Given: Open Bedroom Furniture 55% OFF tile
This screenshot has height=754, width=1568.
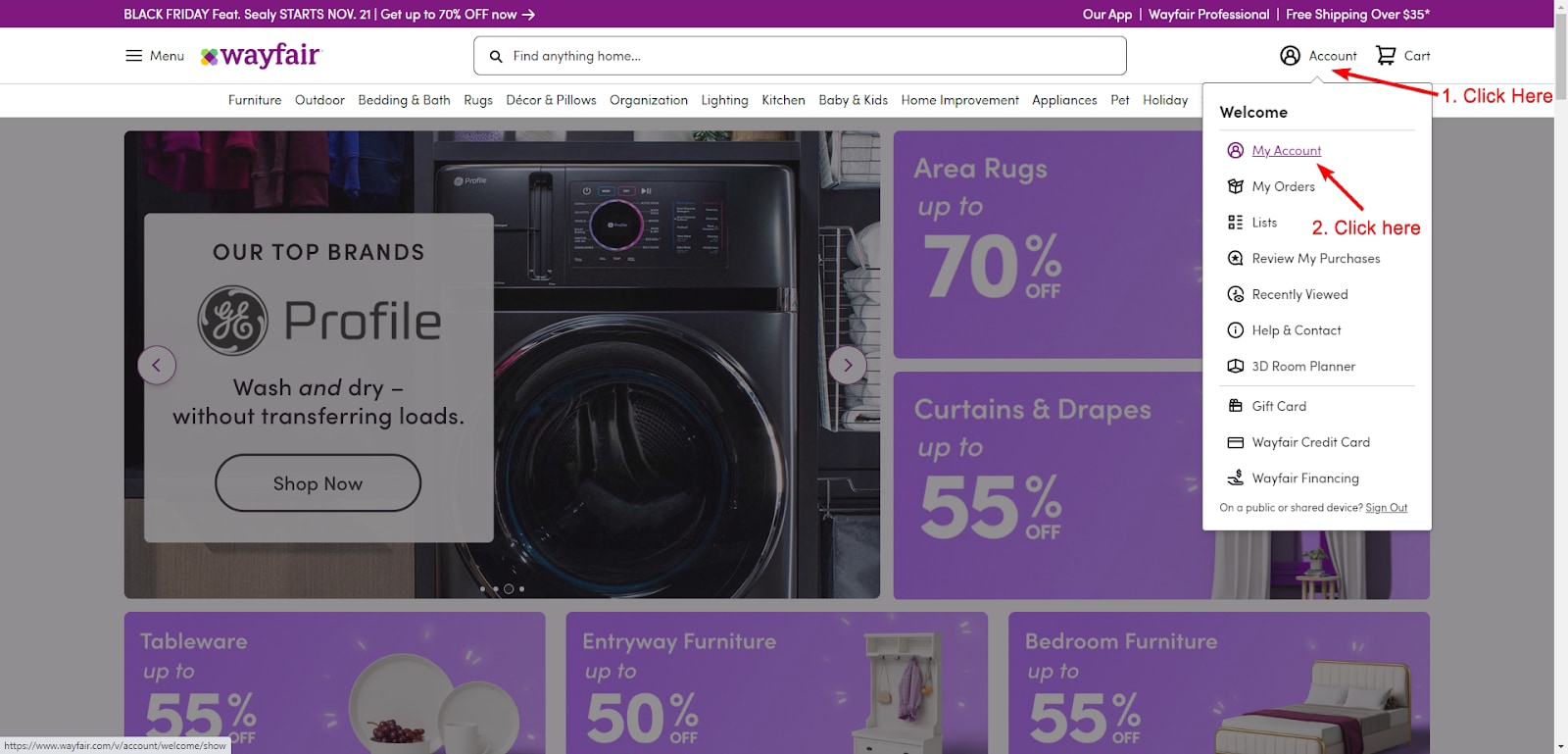Looking at the screenshot, I should 1219,683.
